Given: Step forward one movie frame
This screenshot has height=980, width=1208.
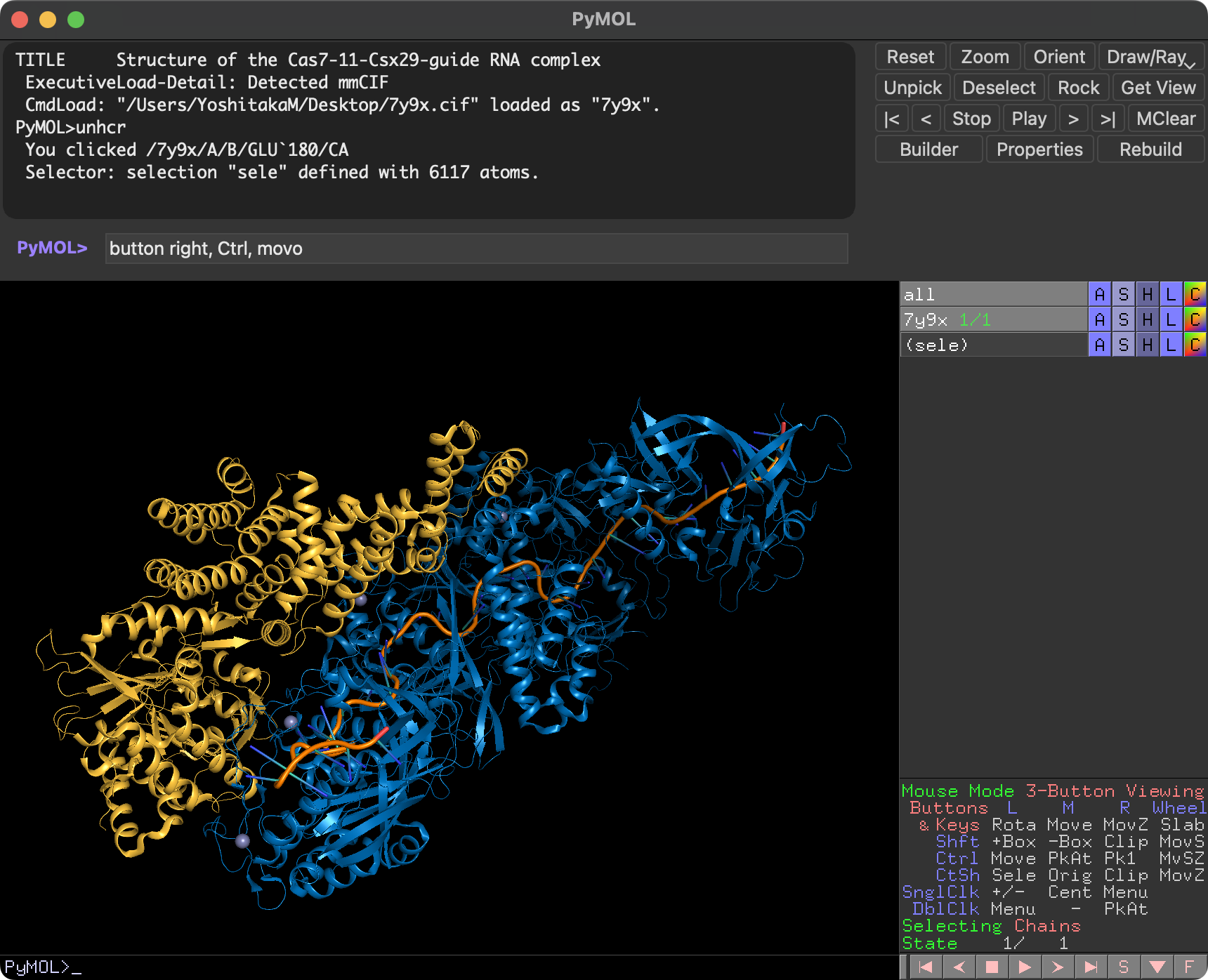Looking at the screenshot, I should (x=1056, y=967).
